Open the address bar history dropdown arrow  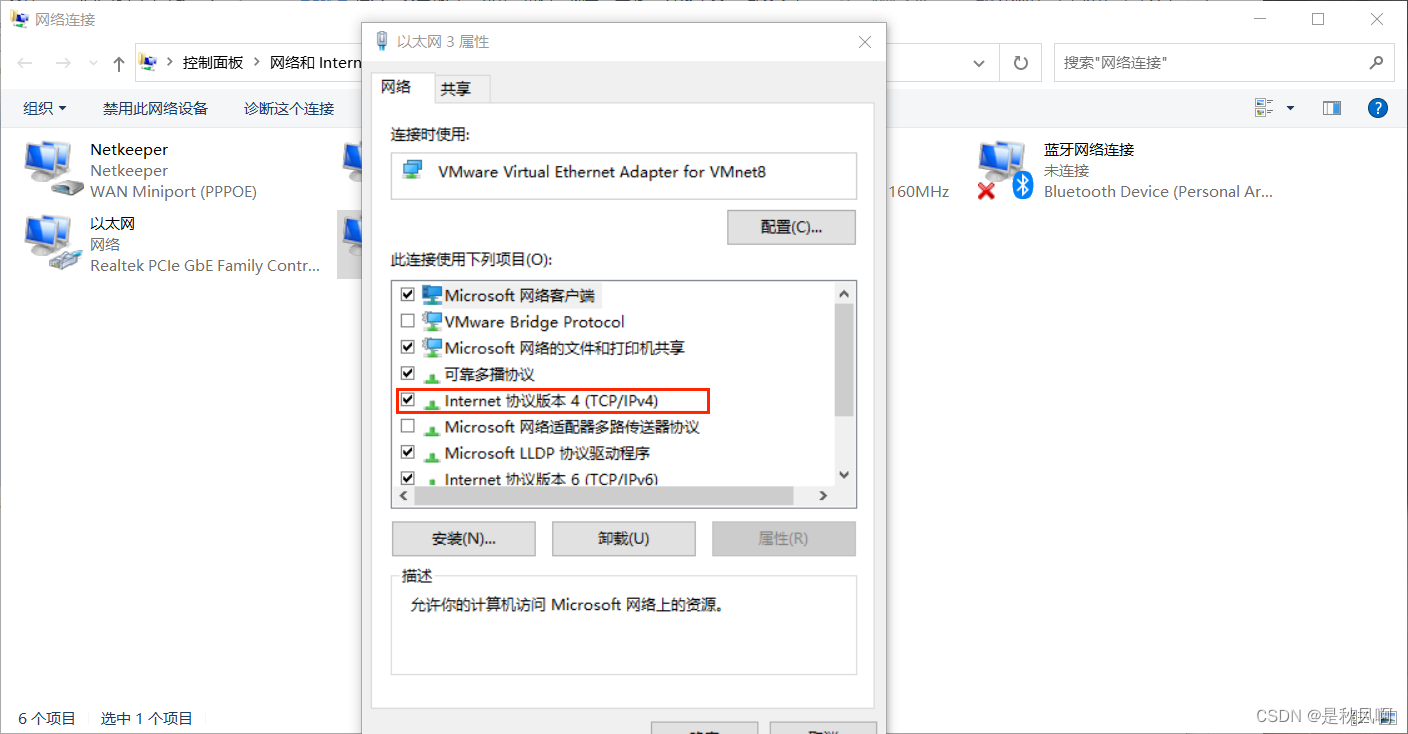(979, 63)
